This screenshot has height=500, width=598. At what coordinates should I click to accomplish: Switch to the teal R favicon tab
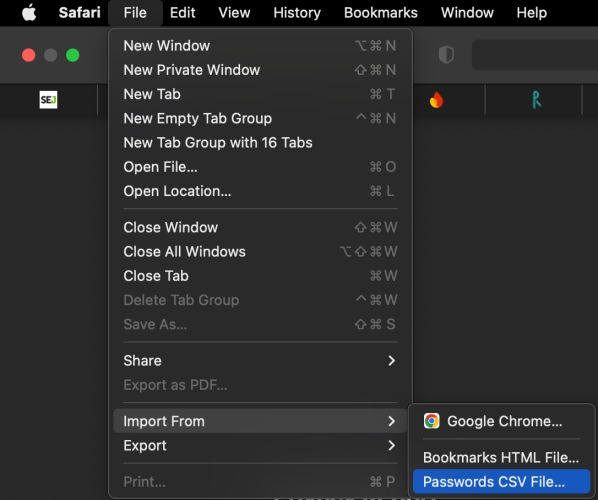[536, 100]
